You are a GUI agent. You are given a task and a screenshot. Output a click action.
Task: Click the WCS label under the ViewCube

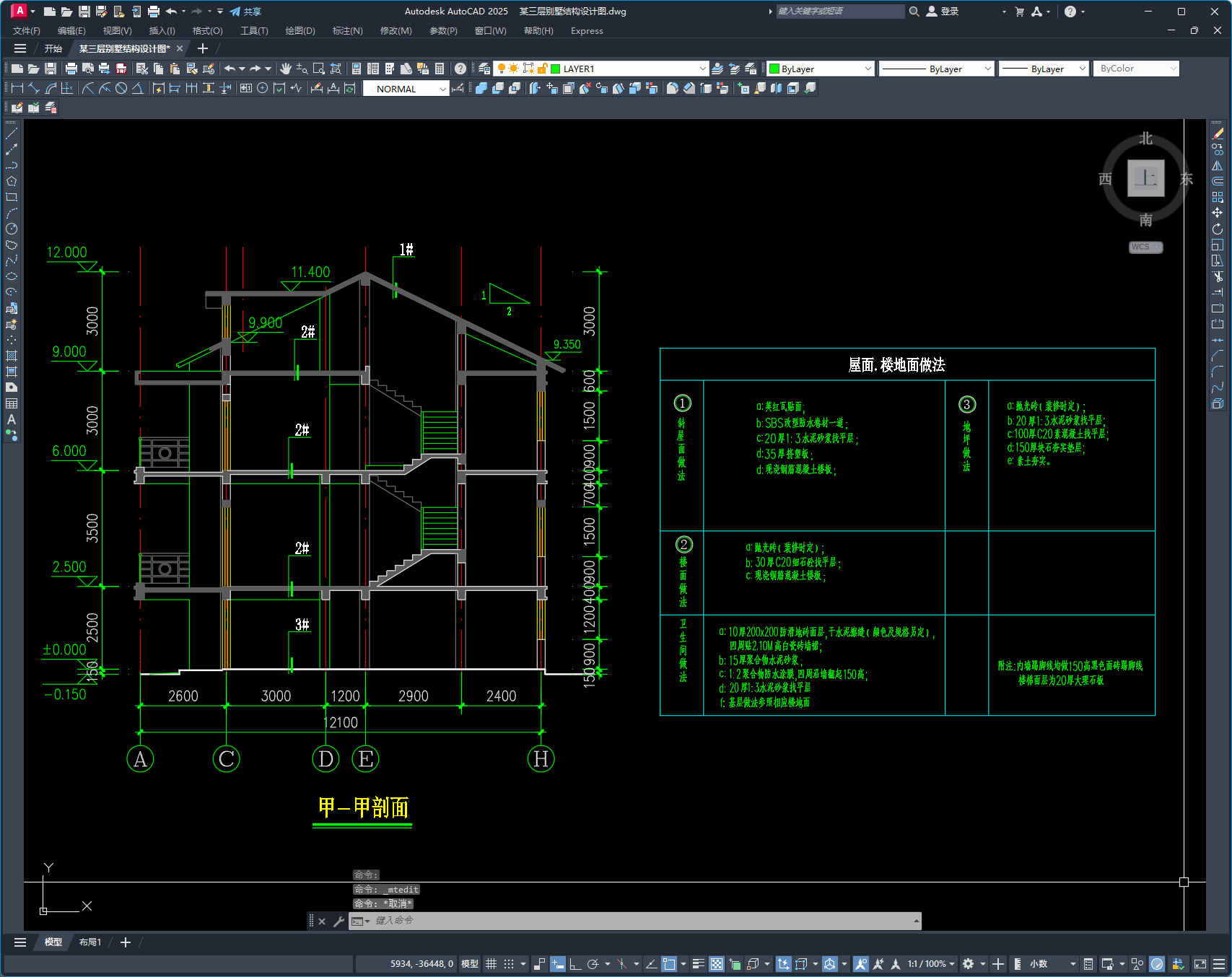click(x=1145, y=247)
